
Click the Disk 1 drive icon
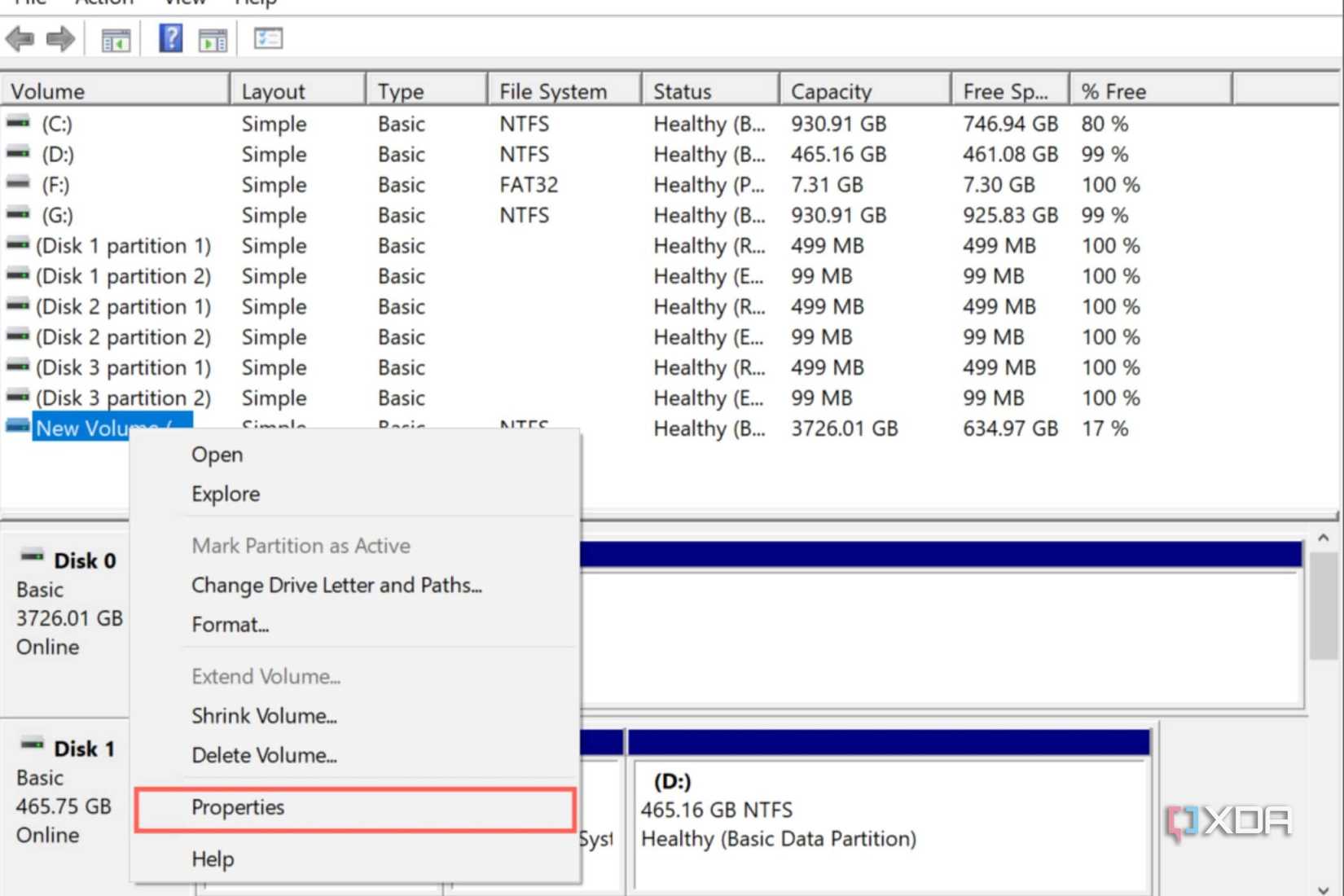coord(30,743)
